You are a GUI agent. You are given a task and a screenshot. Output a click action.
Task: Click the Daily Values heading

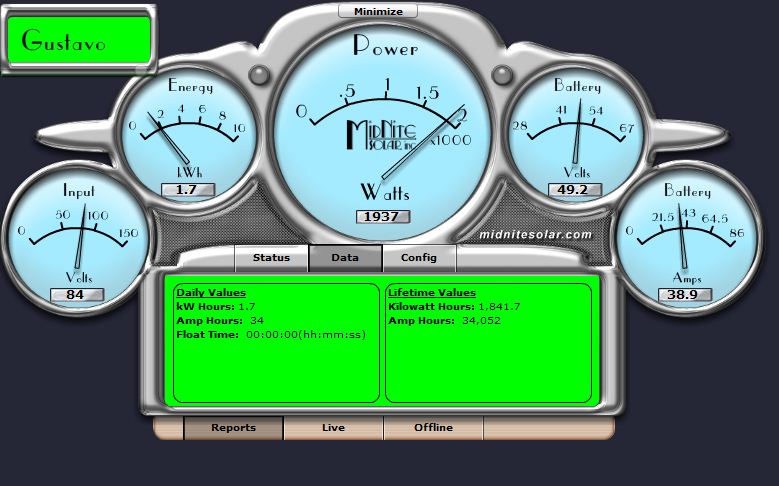pos(211,293)
